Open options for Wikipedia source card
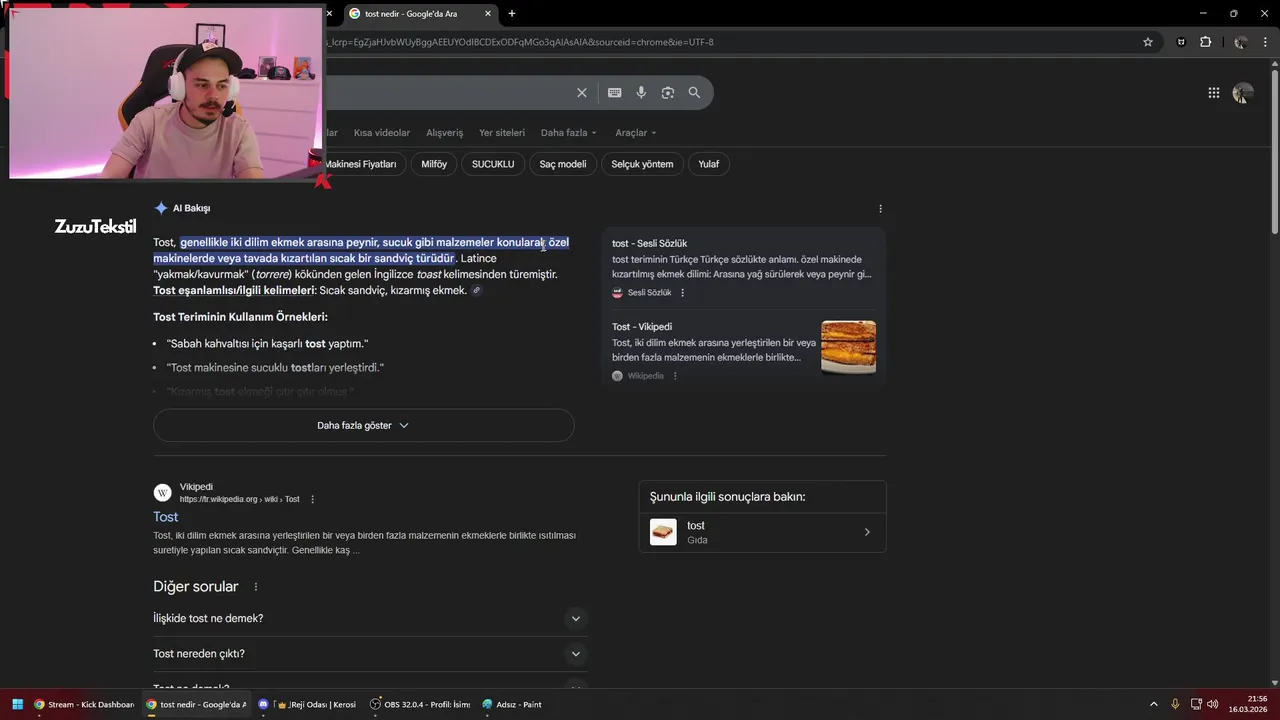This screenshot has height=720, width=1280. point(675,376)
